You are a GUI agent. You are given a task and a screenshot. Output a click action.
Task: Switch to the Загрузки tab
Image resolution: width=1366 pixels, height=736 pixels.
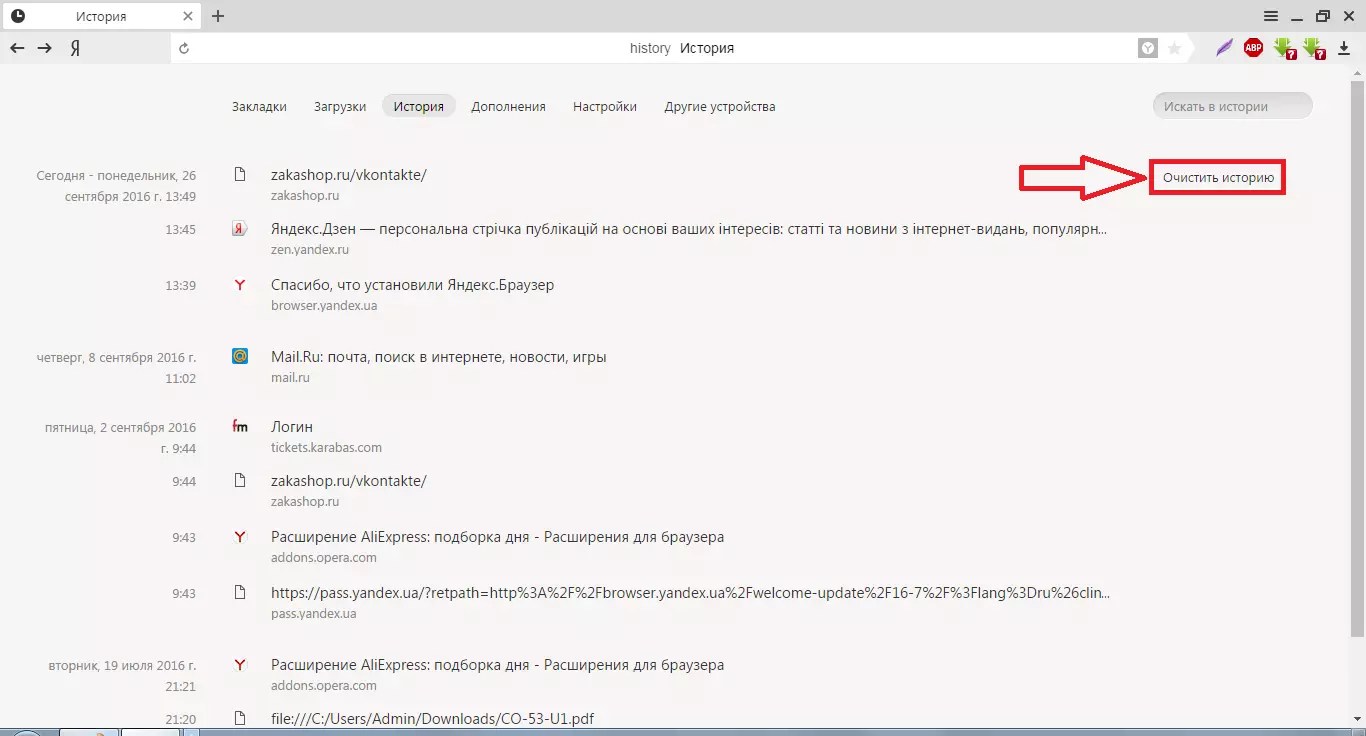(x=340, y=107)
